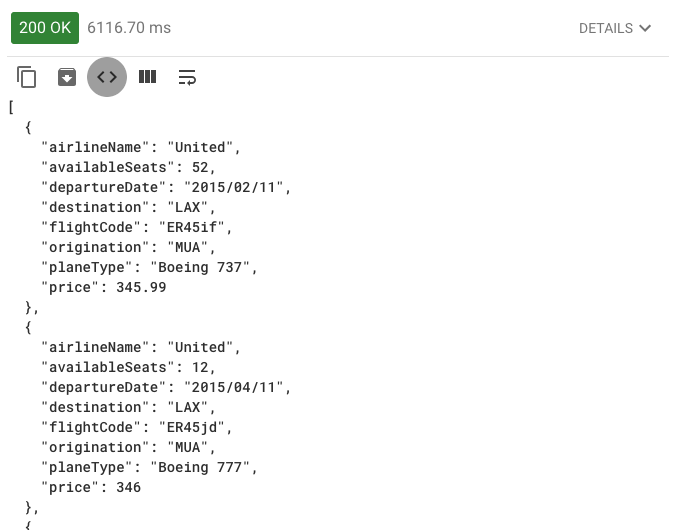Click first price value 345.99
This screenshot has height=530, width=680.
(x=141, y=287)
